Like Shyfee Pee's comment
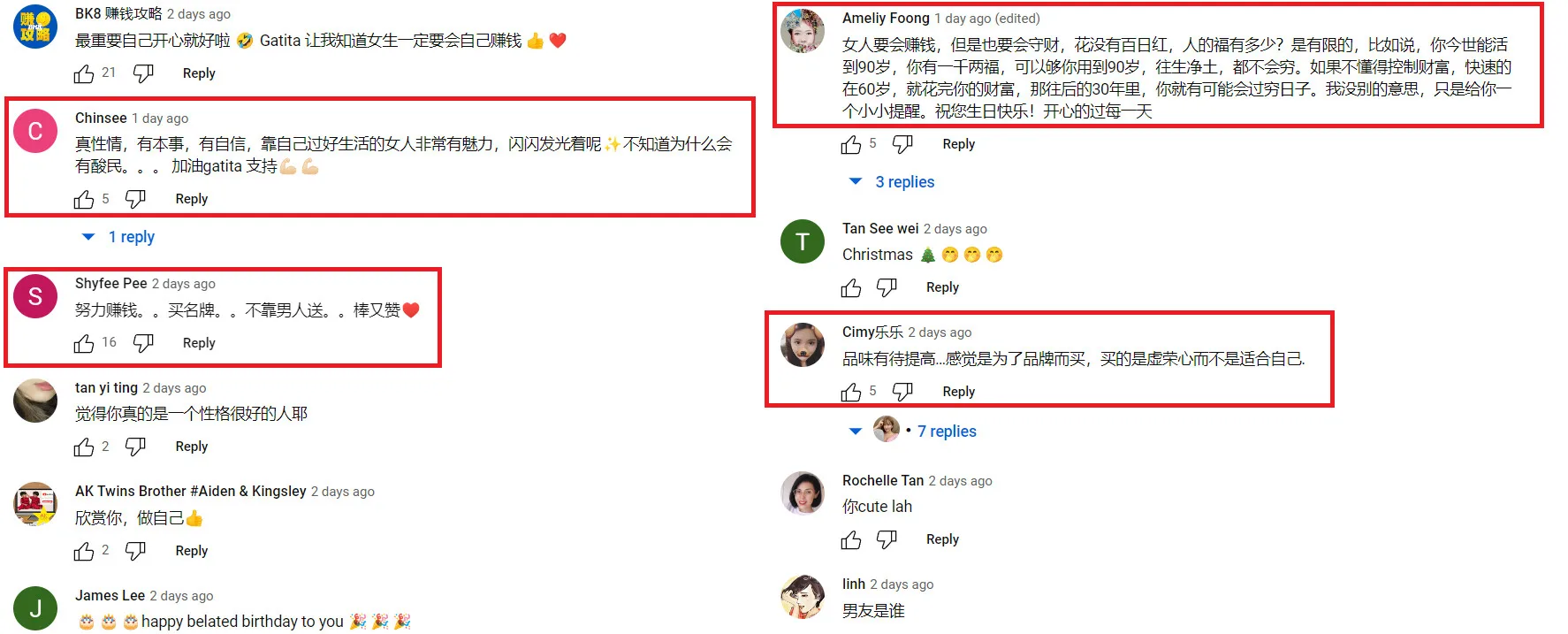 (x=84, y=344)
